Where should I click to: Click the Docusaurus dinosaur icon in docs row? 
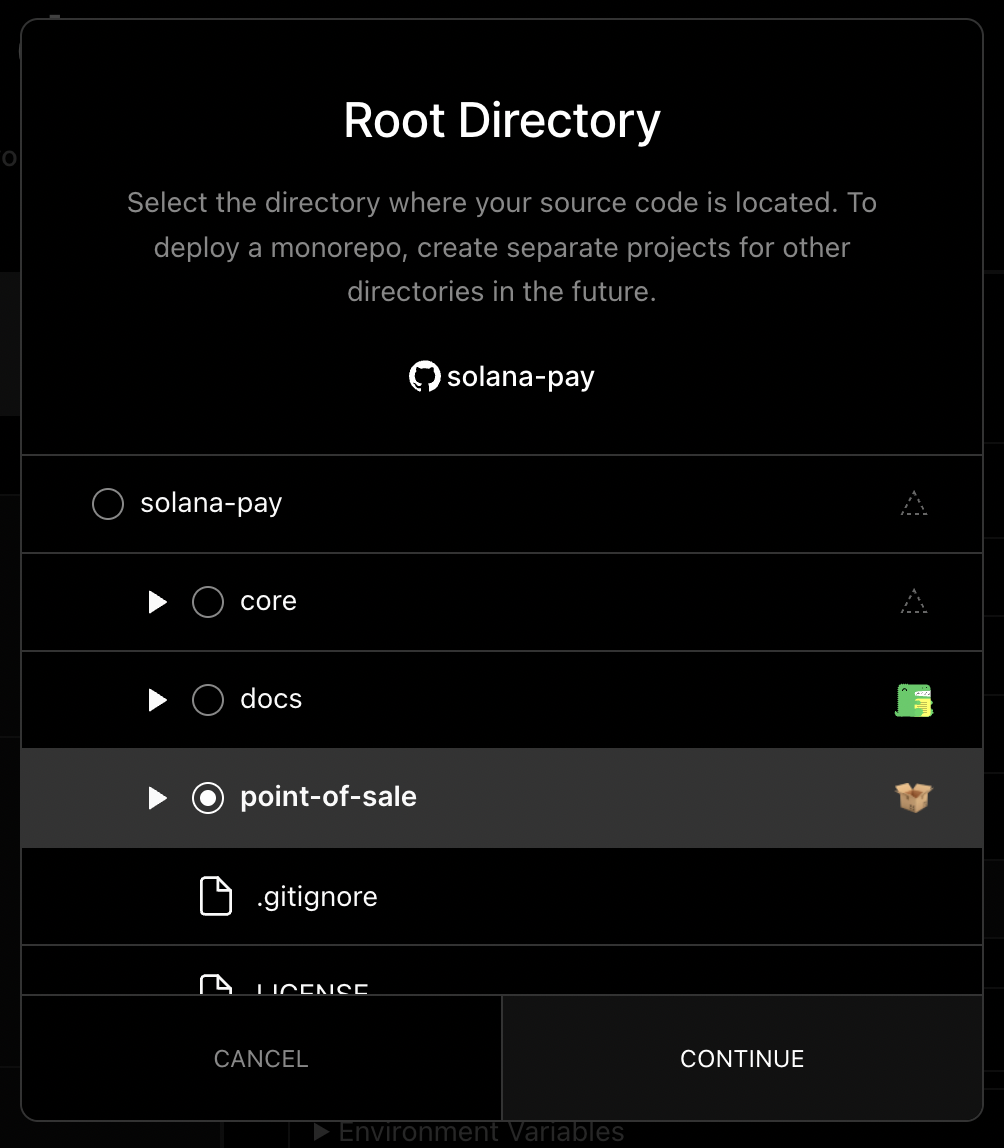pyautogui.click(x=914, y=700)
